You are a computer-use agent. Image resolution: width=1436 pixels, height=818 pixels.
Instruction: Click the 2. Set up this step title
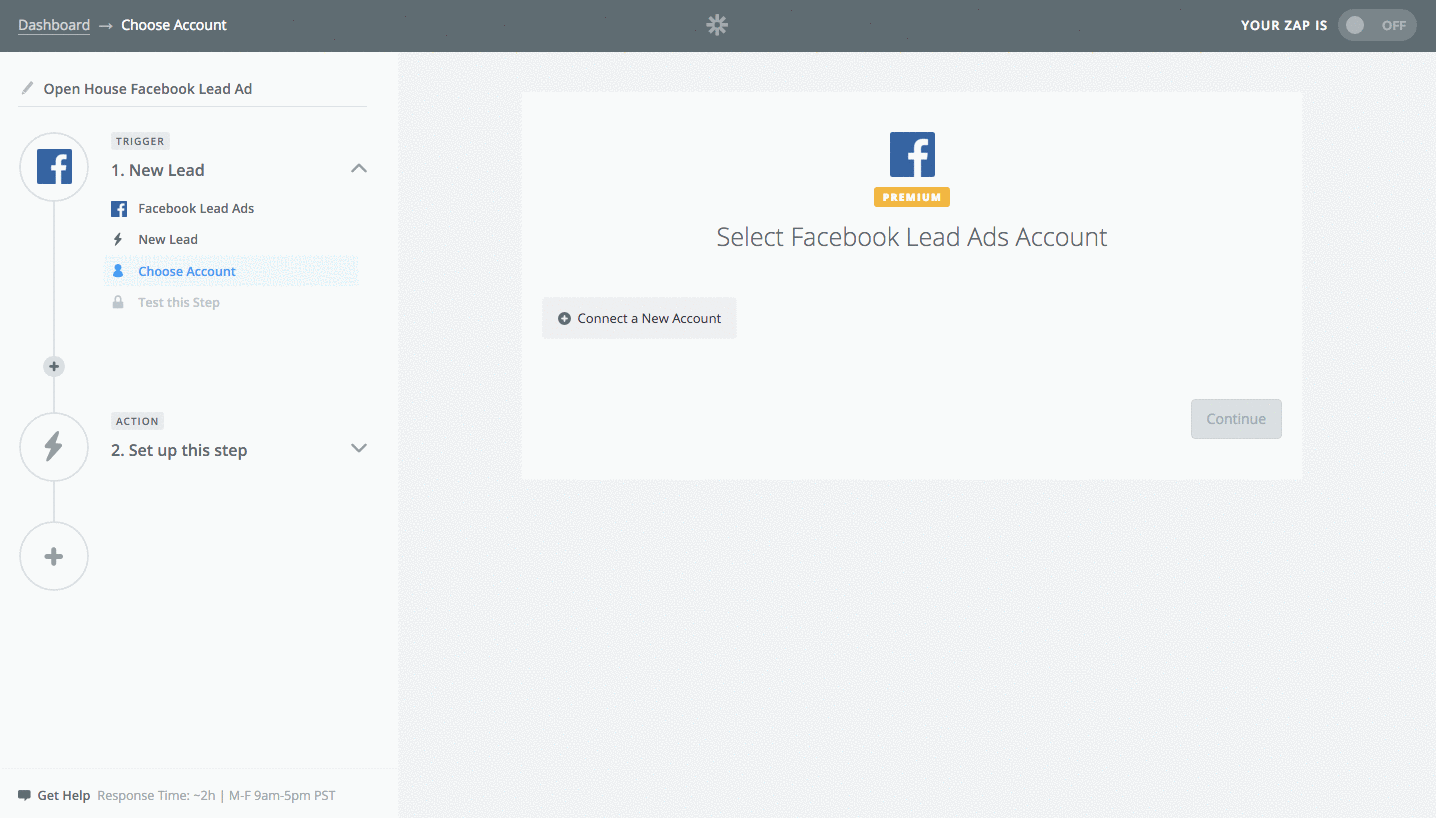(179, 450)
